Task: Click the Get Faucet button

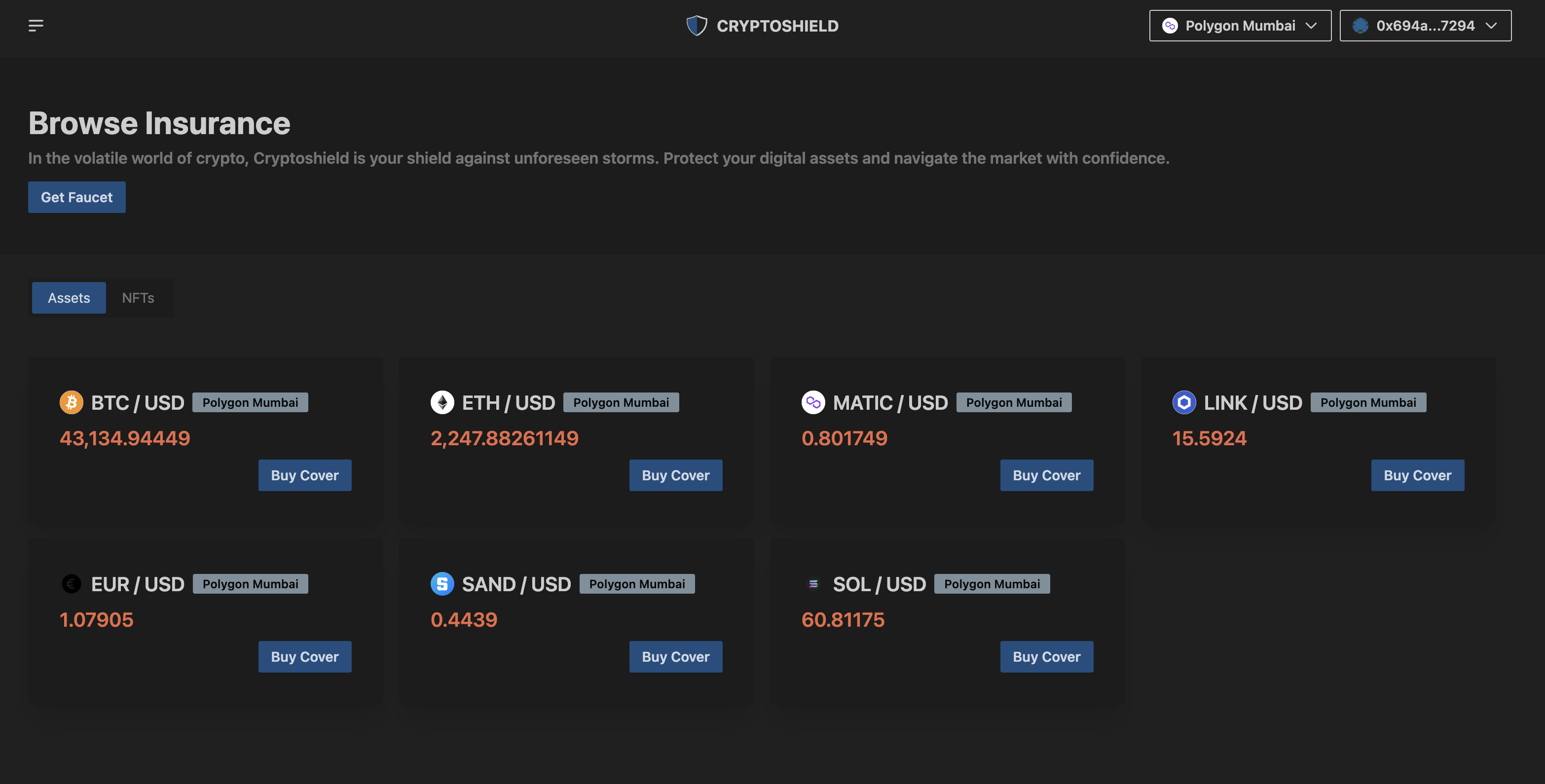Action: pyautogui.click(x=77, y=197)
